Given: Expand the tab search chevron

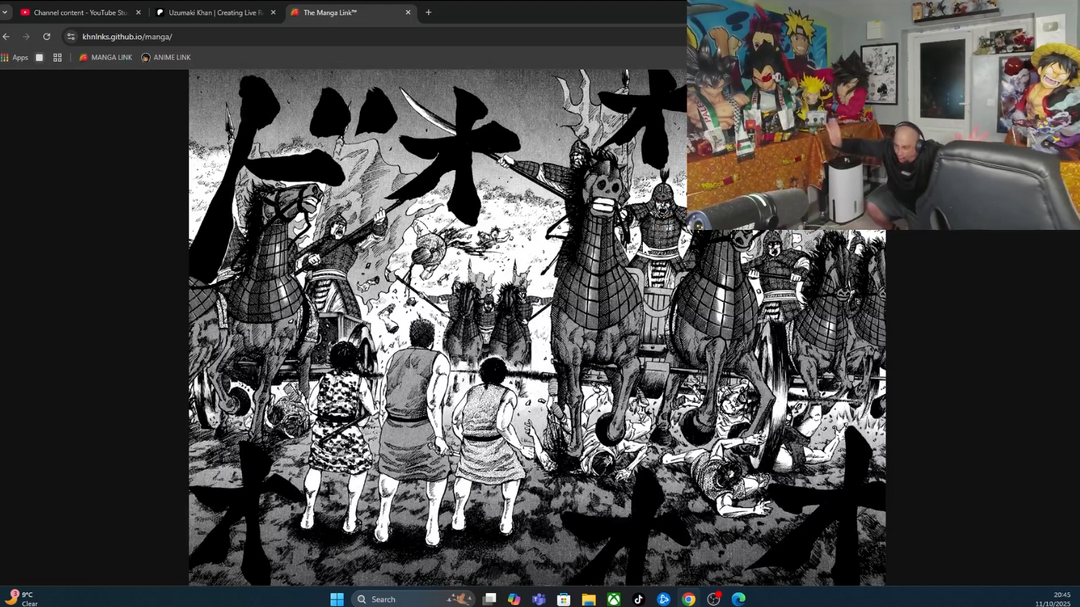Looking at the screenshot, I should tap(6, 12).
